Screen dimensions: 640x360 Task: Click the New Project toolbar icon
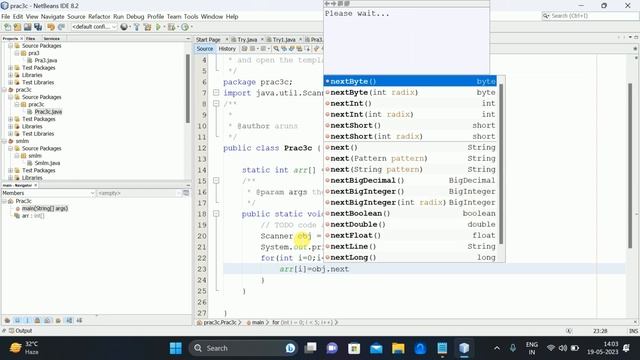(x=17, y=27)
